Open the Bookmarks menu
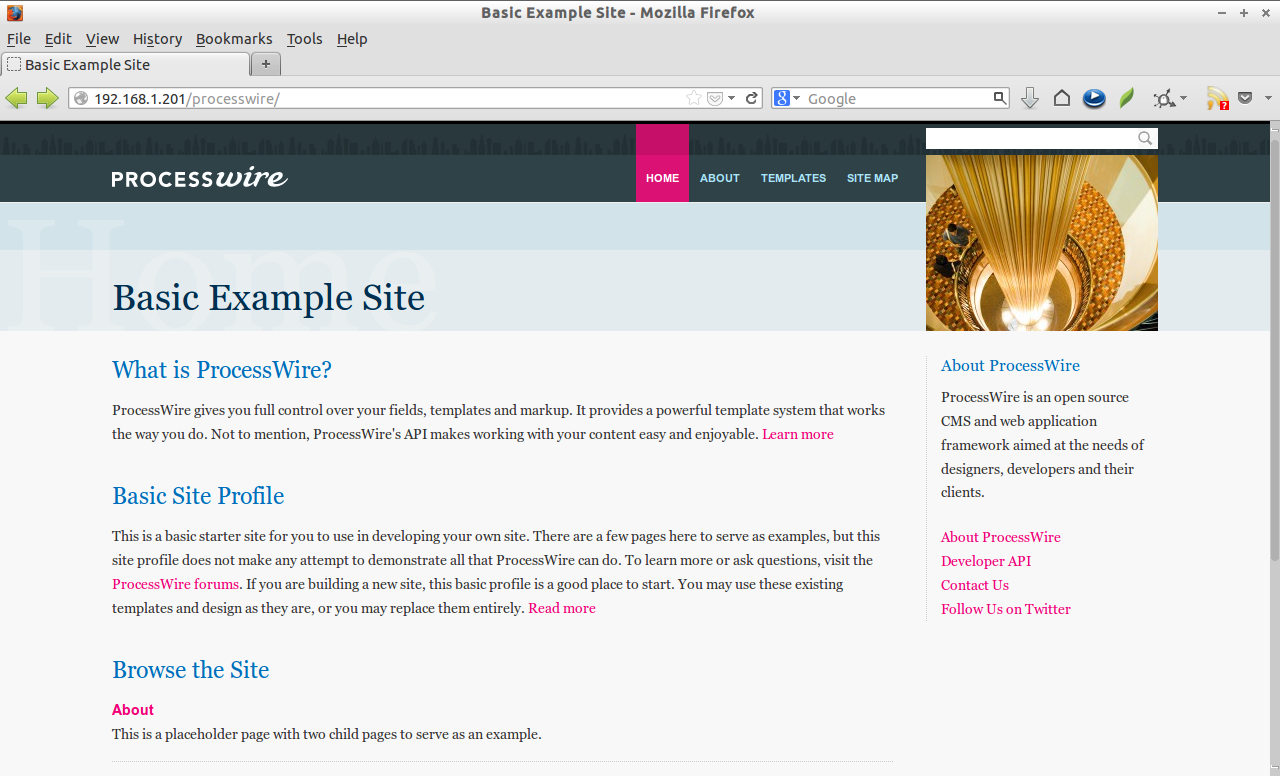1280x776 pixels. coord(234,39)
